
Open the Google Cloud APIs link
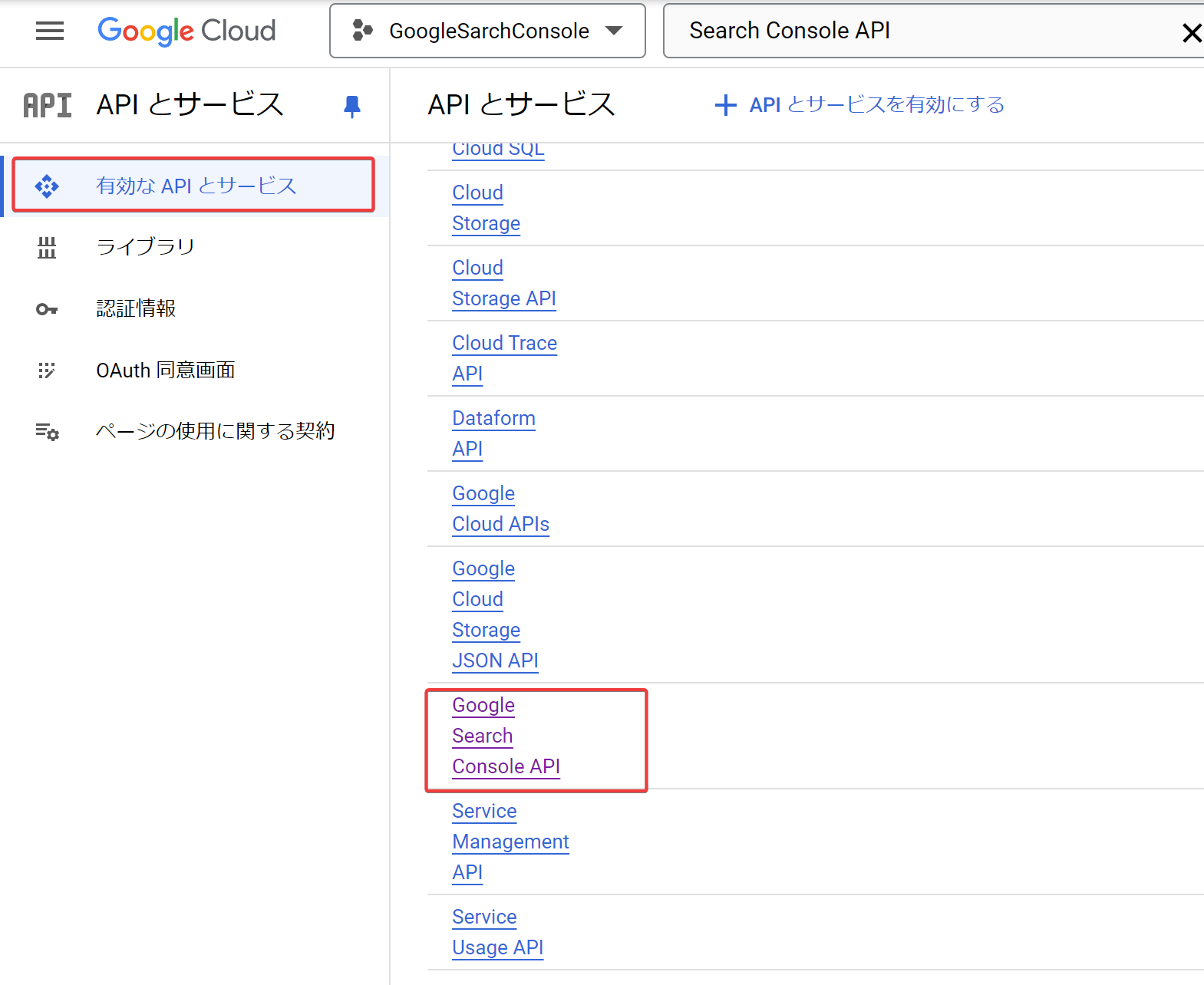pos(500,509)
